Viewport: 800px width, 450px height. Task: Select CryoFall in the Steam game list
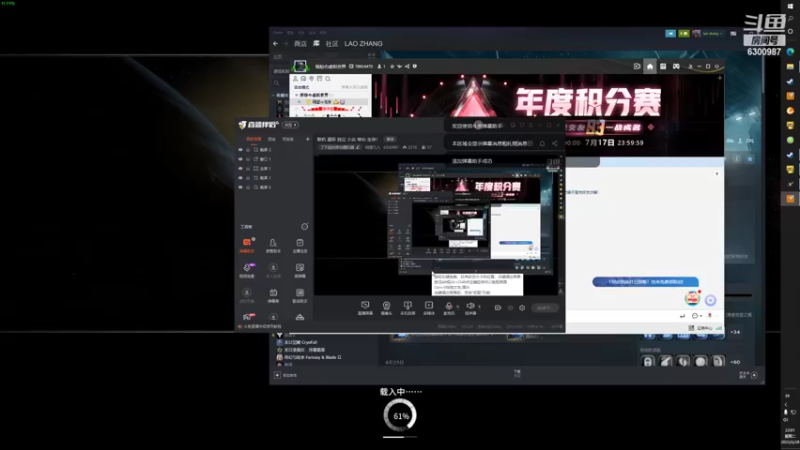(x=302, y=342)
